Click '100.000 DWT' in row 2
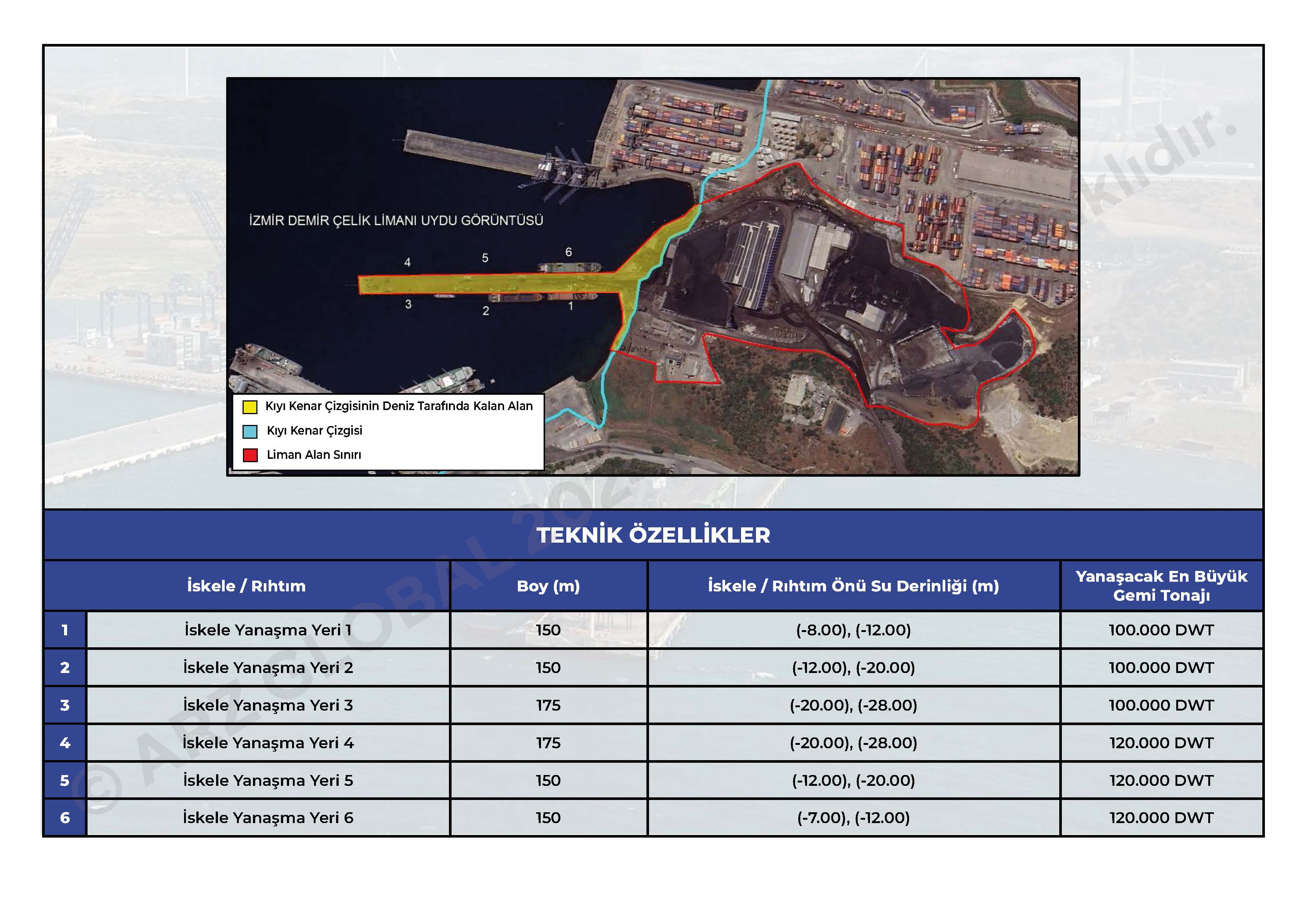 pyautogui.click(x=1161, y=667)
